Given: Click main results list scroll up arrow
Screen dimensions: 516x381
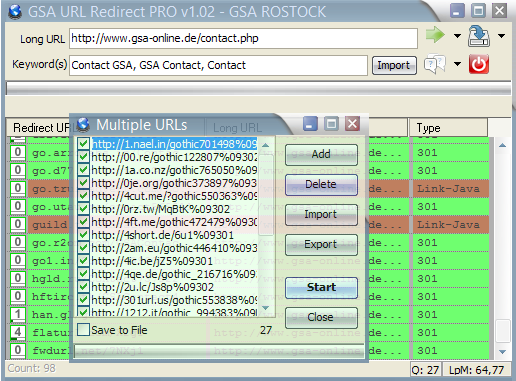Looking at the screenshot, I should (x=503, y=145).
